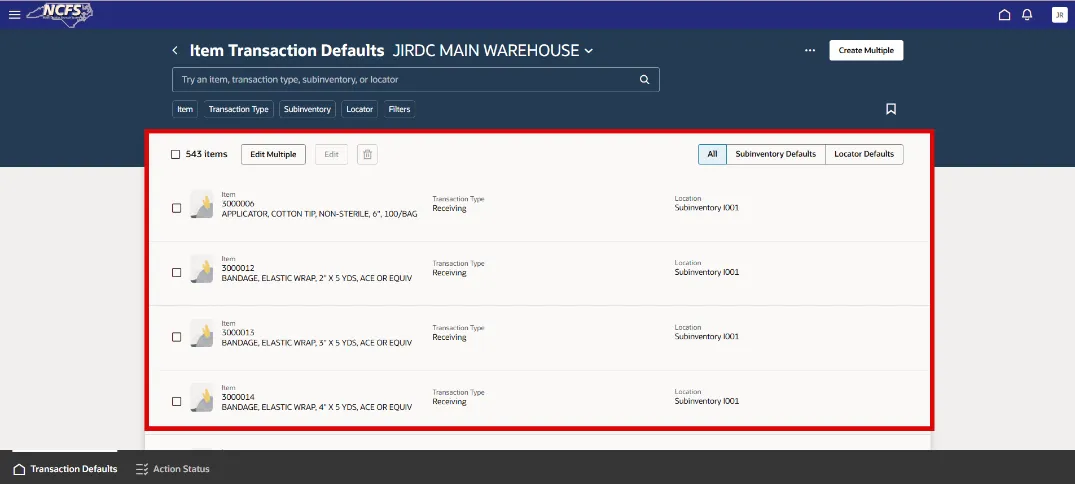Open the Subinventory filter chip
Screen dimensions: 1075x484
(x=307, y=109)
